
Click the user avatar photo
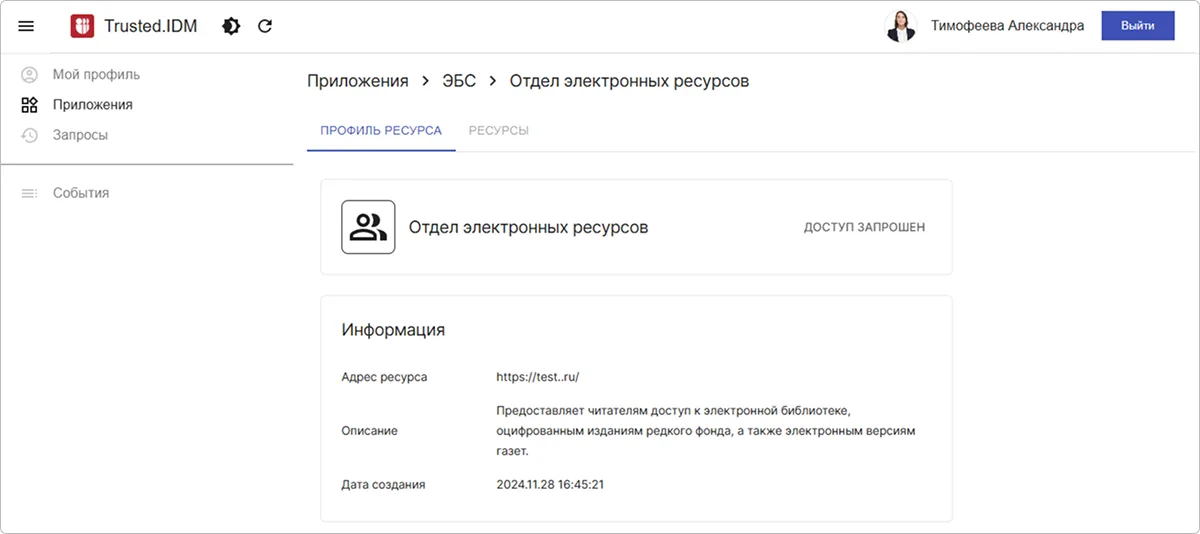[x=901, y=26]
